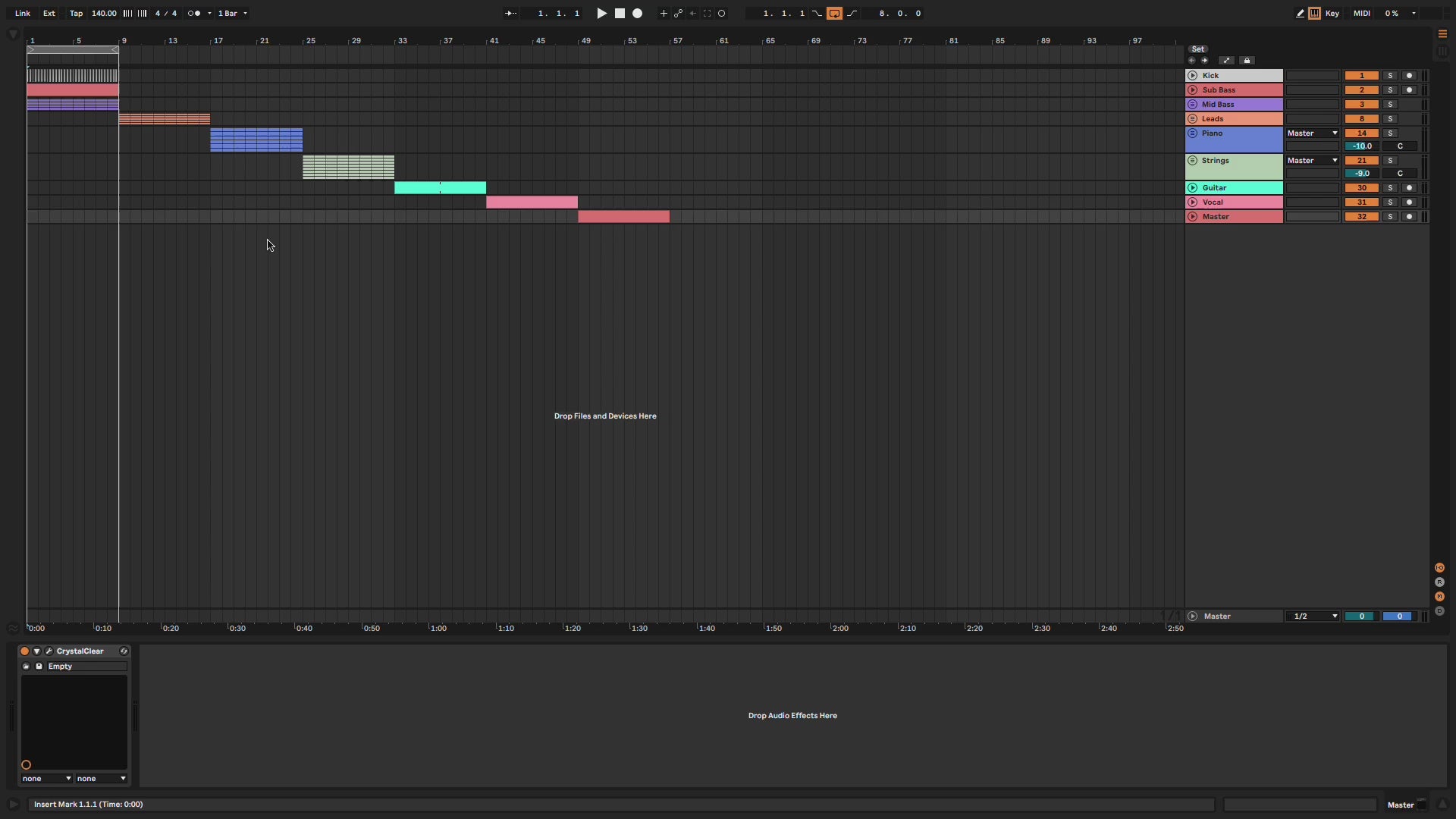Unfold the Leads group track
The height and width of the screenshot is (819, 1456).
pos(1192,119)
